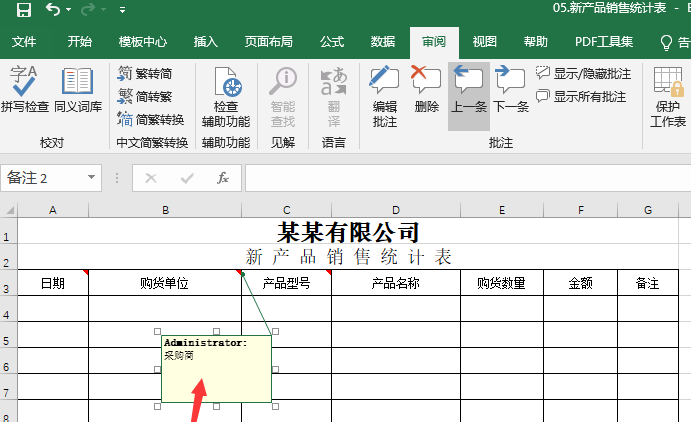
Task: Go to the 数据 tab
Action: tap(383, 42)
